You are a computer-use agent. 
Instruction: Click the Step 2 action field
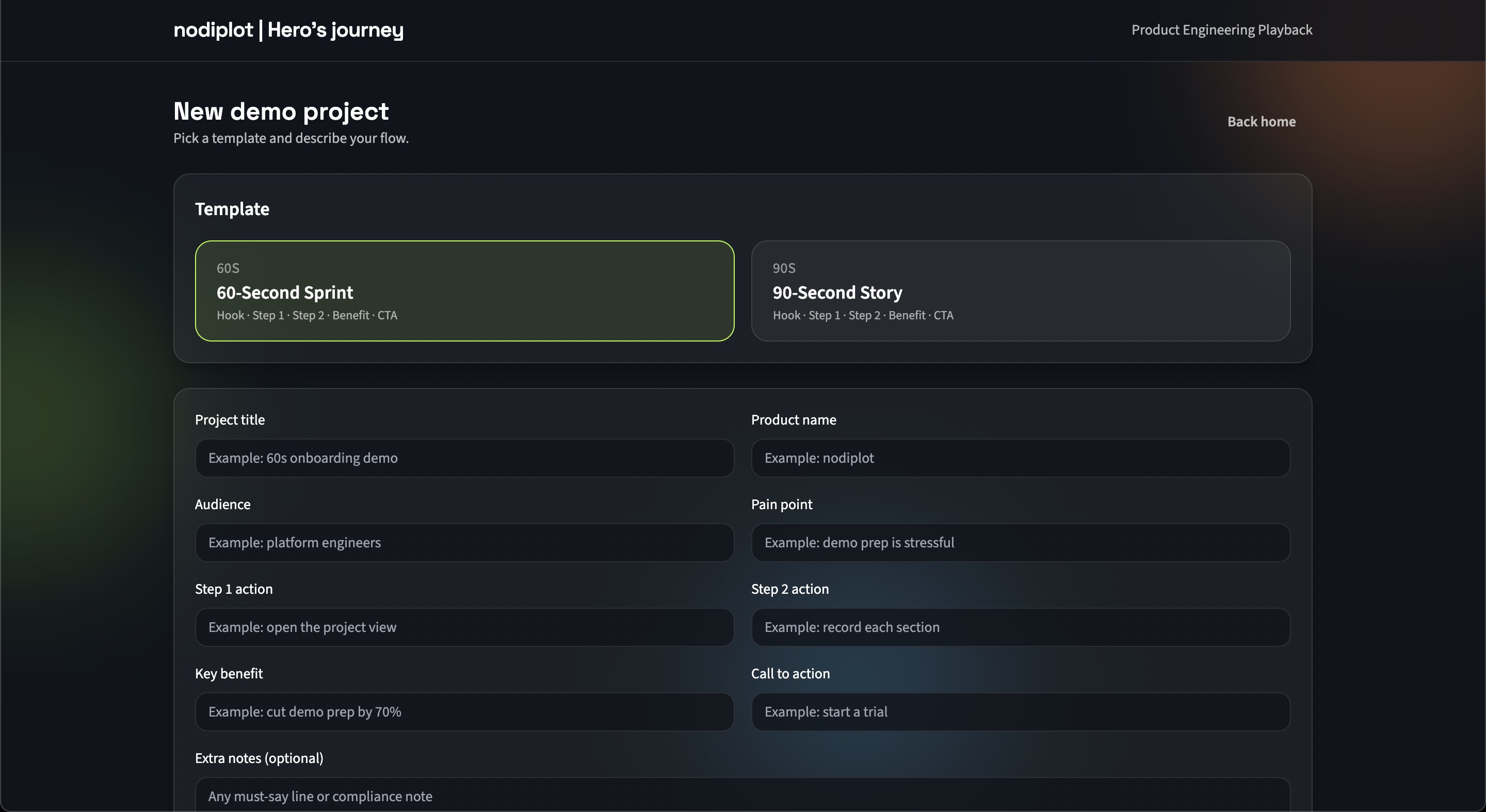point(1021,627)
